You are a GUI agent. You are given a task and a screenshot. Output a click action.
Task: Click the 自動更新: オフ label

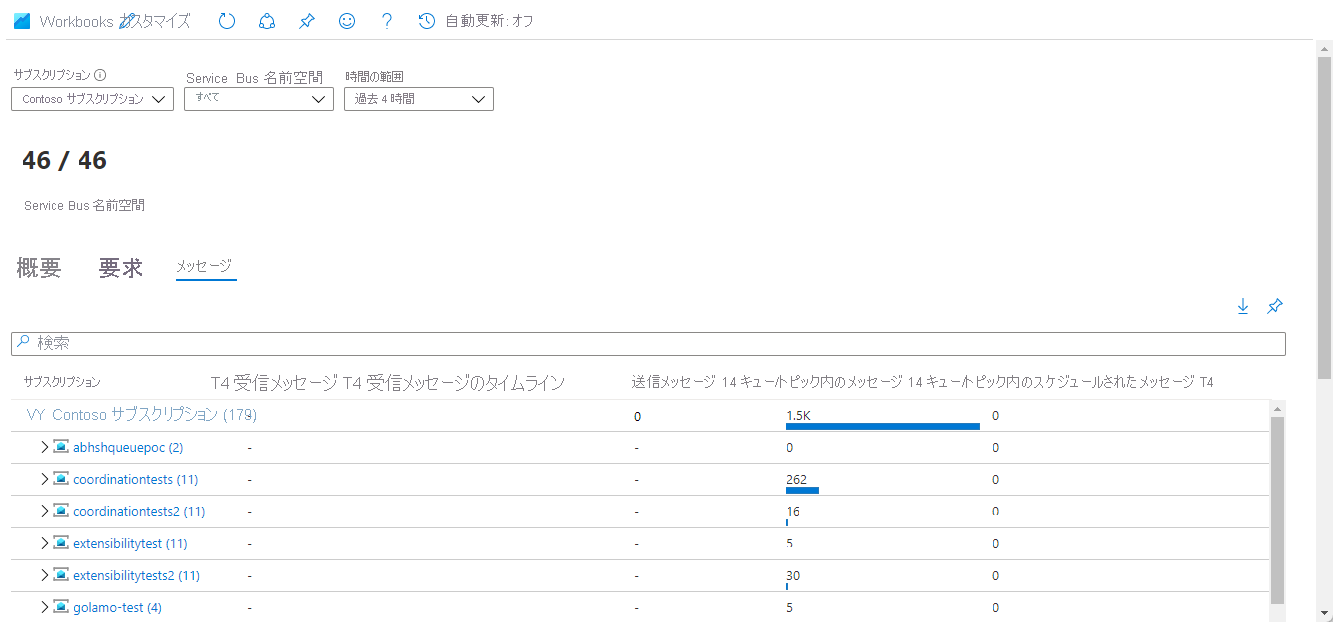click(489, 21)
